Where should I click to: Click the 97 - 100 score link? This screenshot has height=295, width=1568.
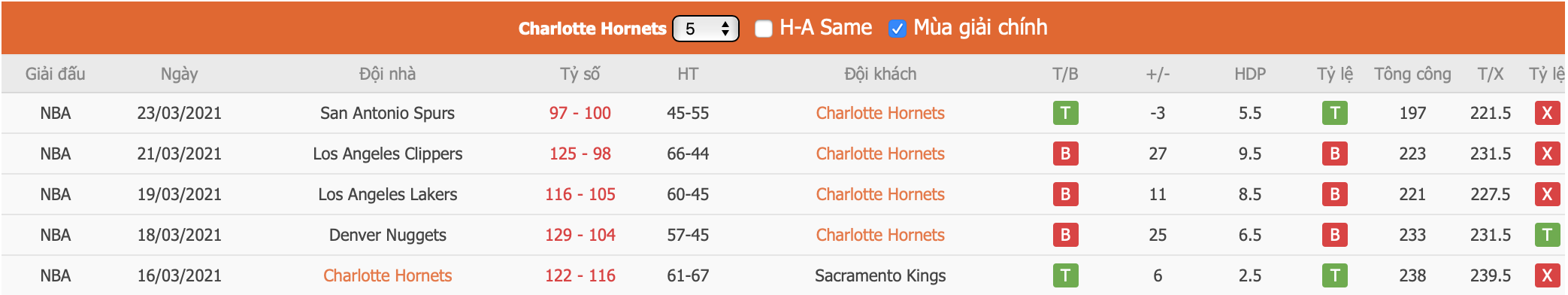pos(580,113)
